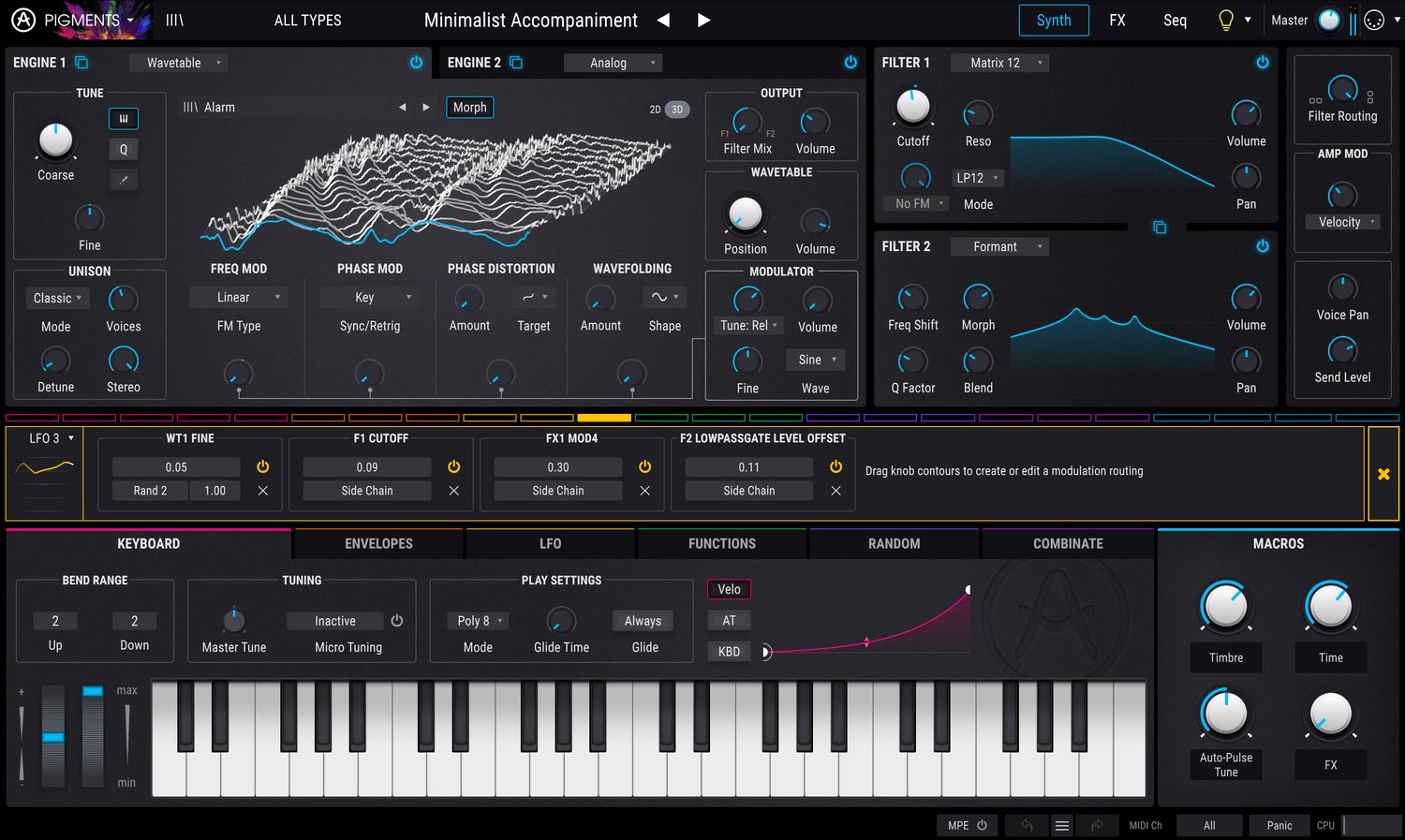Open the Filter 1 type dropdown showing Matrix 12
Image resolution: width=1405 pixels, height=840 pixels.
point(999,62)
